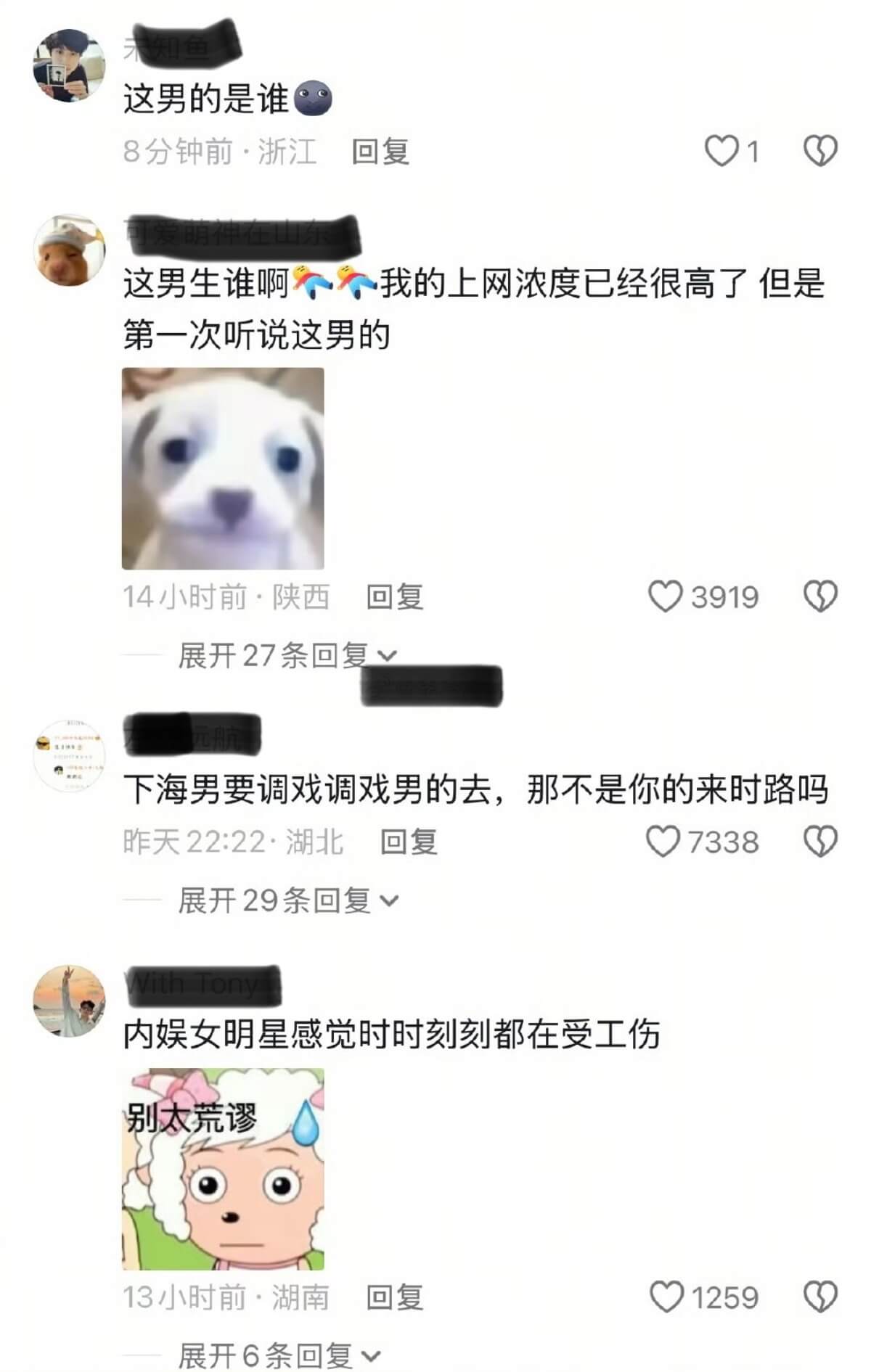Reply to the 14 小时前 陕西 comment

pos(395,597)
